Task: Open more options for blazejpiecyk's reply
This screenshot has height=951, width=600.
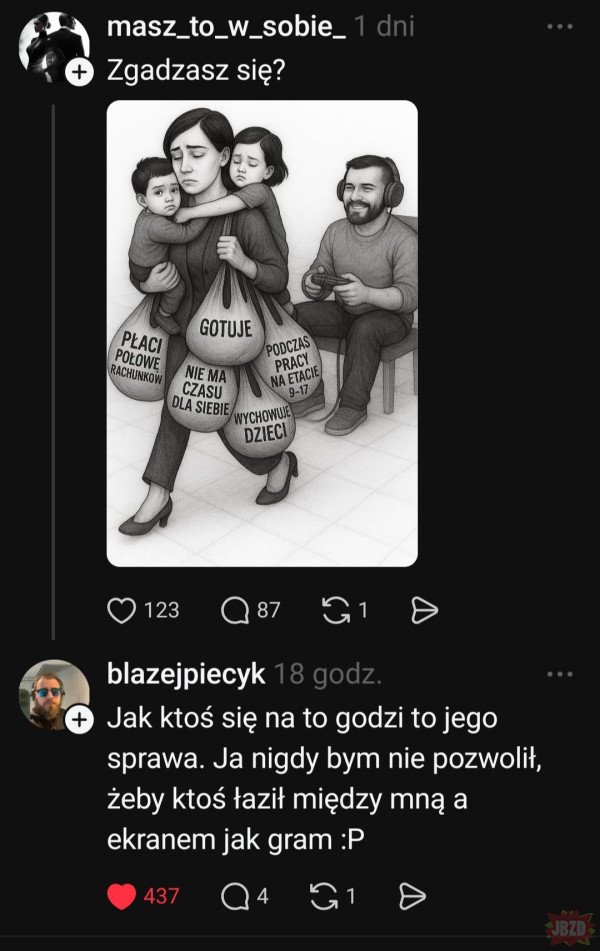Action: [559, 674]
